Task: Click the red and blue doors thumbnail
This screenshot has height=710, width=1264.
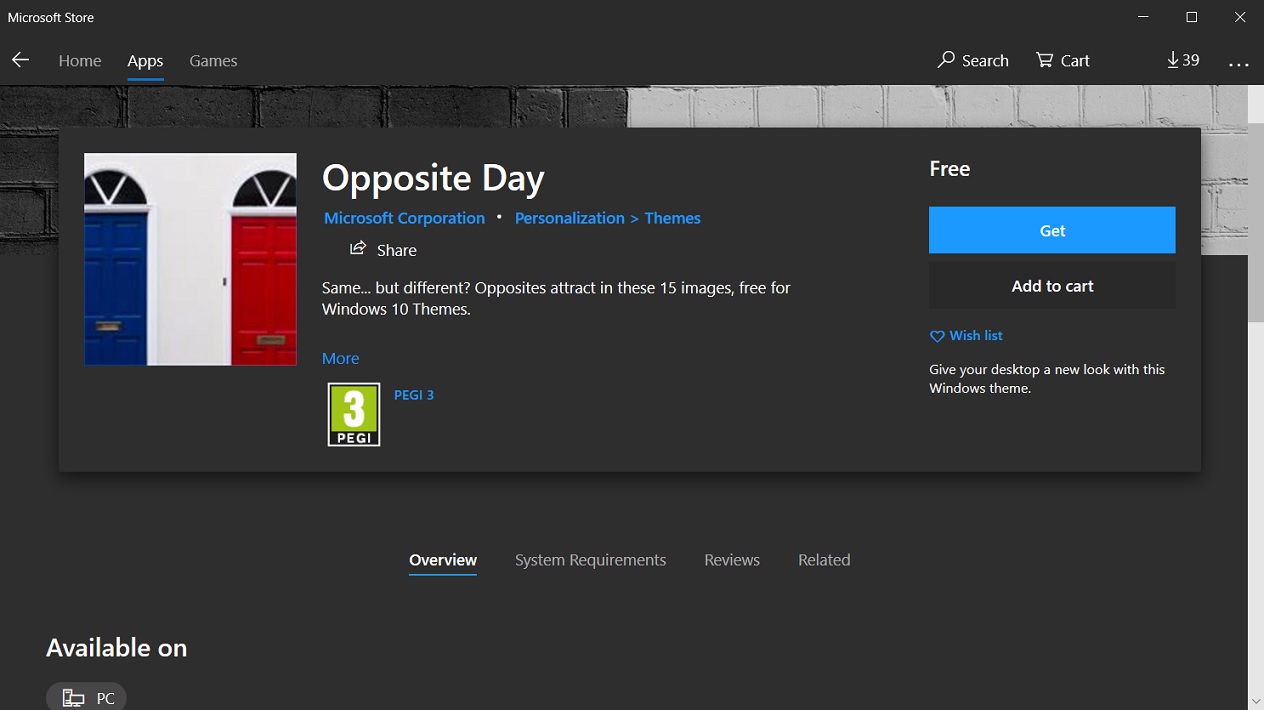Action: tap(190, 259)
